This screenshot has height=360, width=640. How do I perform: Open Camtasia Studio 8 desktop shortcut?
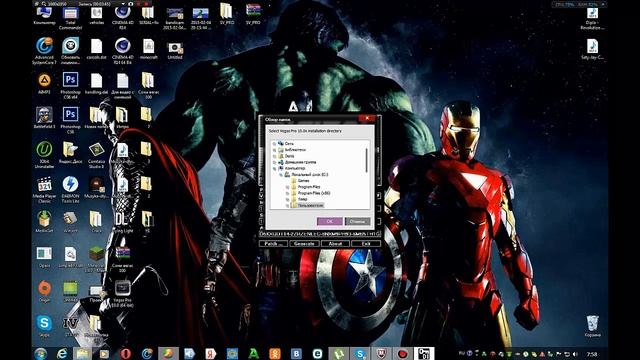tap(96, 154)
